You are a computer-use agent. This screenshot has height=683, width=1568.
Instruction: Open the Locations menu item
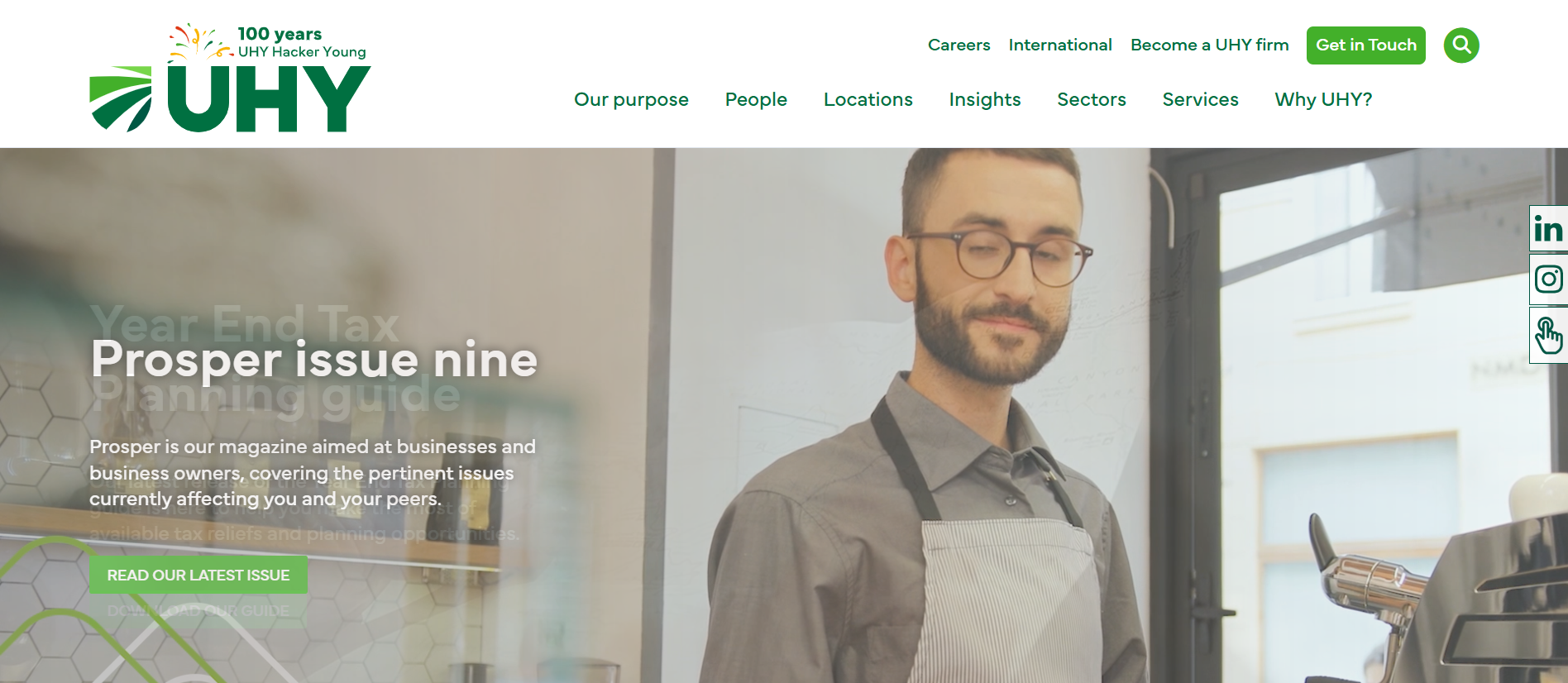click(868, 99)
